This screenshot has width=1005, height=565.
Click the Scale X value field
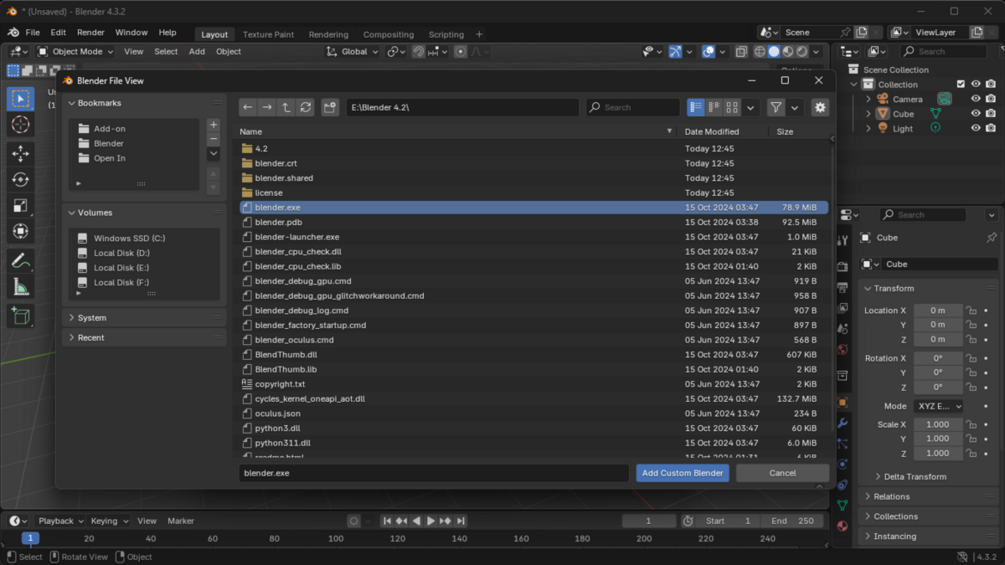938,425
